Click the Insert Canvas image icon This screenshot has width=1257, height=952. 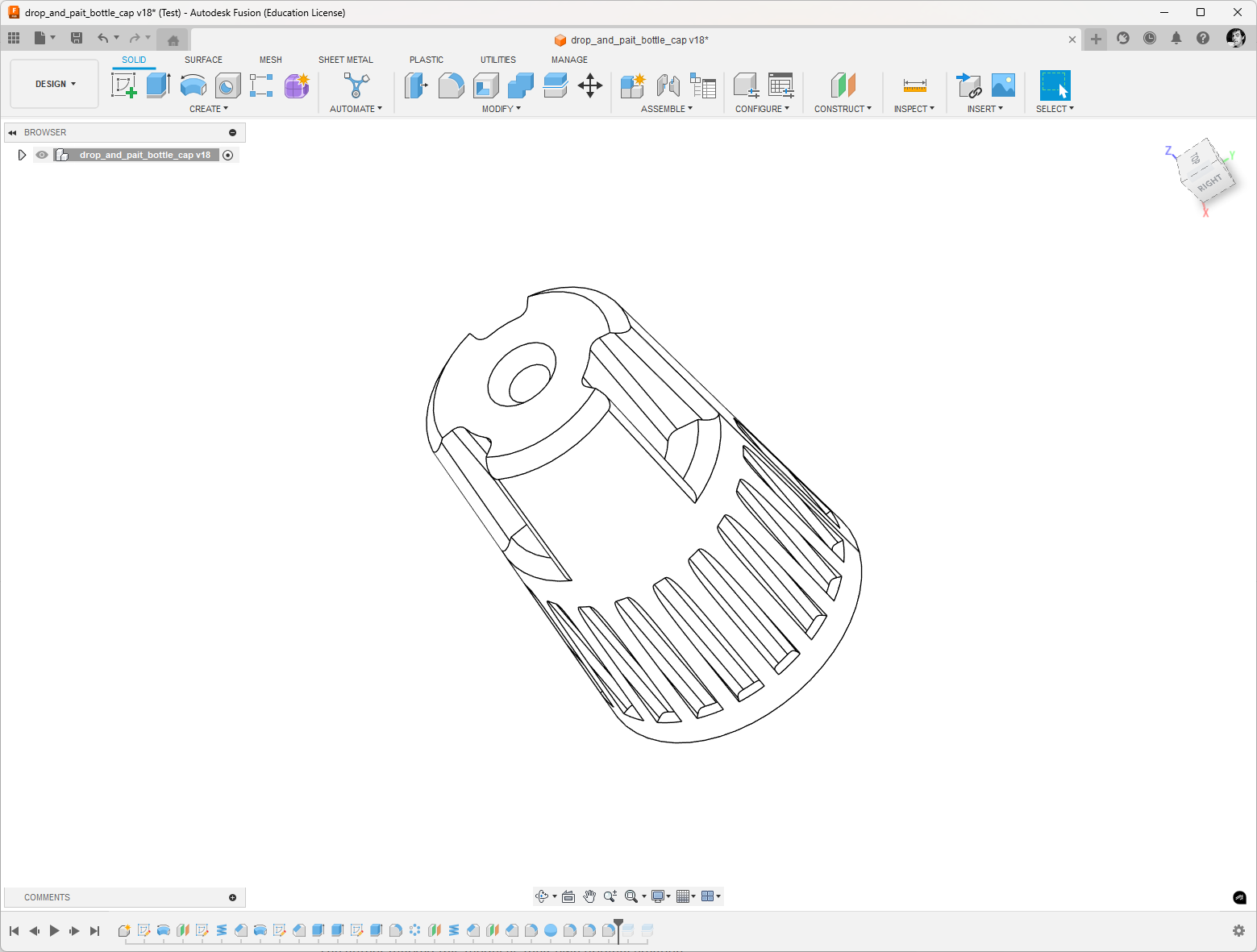[1003, 85]
